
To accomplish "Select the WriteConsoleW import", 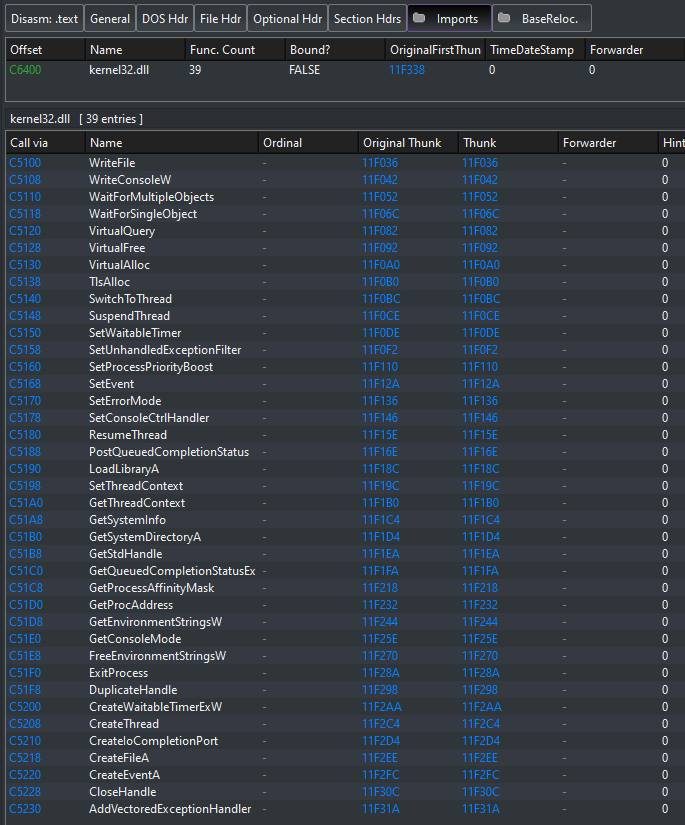I will pyautogui.click(x=345, y=179).
